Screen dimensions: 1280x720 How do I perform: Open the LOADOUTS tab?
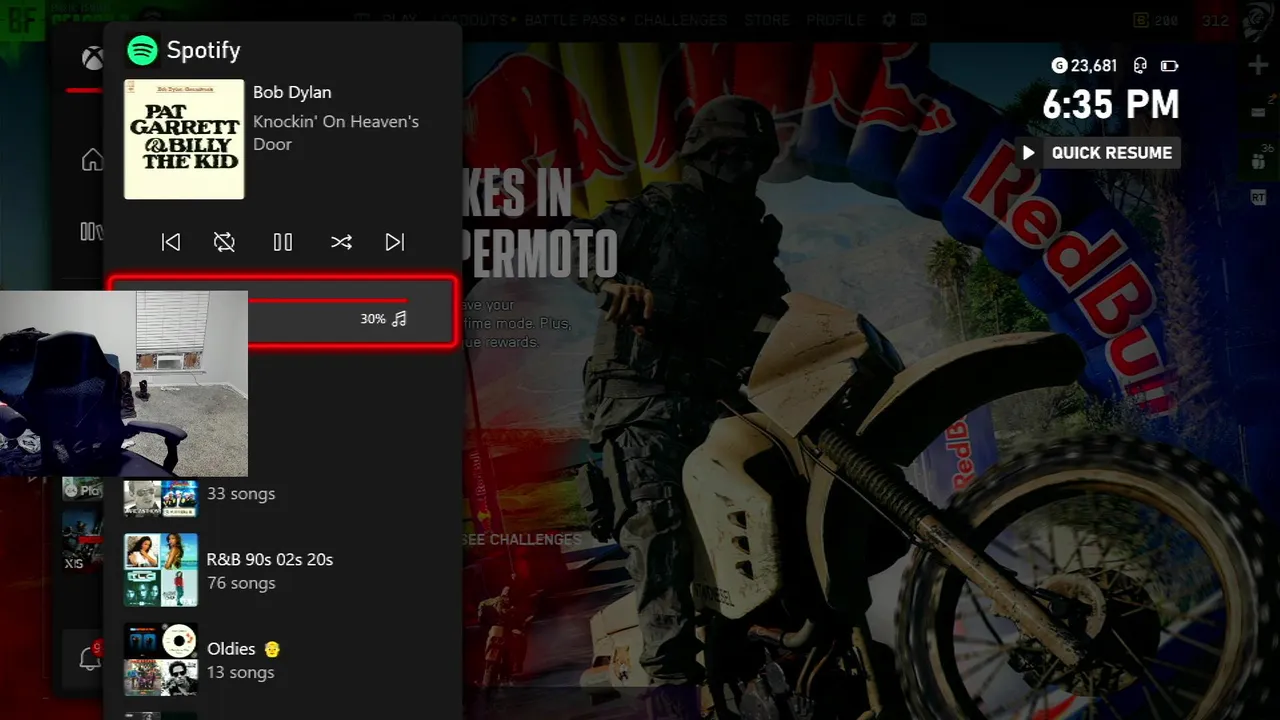pos(469,20)
